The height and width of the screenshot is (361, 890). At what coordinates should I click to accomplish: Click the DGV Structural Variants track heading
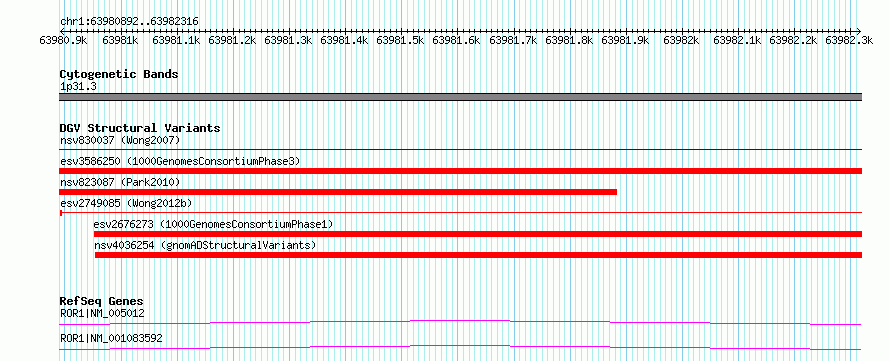pyautogui.click(x=140, y=128)
